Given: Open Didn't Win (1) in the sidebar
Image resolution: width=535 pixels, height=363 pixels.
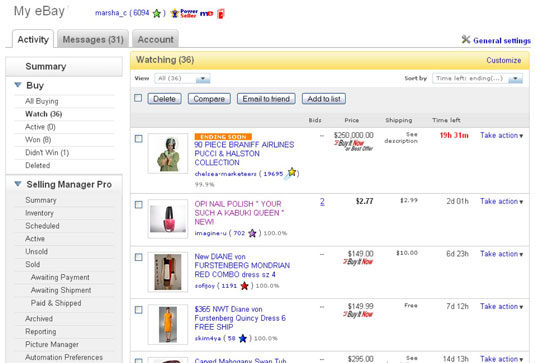Looking at the screenshot, I should click(47, 153).
